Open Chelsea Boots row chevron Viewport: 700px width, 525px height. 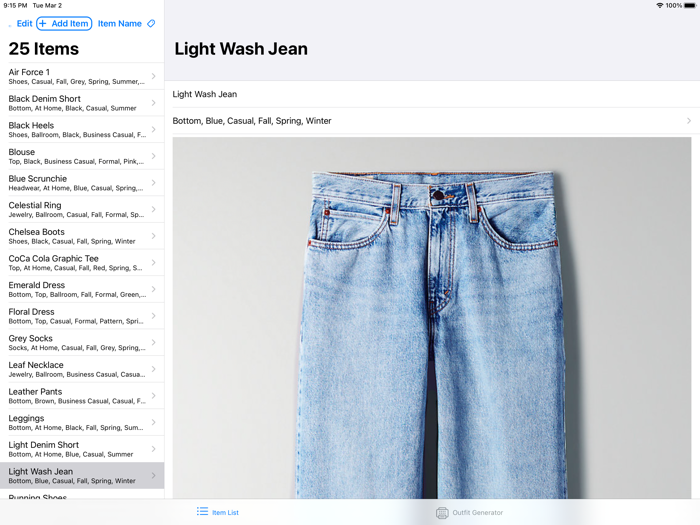154,236
